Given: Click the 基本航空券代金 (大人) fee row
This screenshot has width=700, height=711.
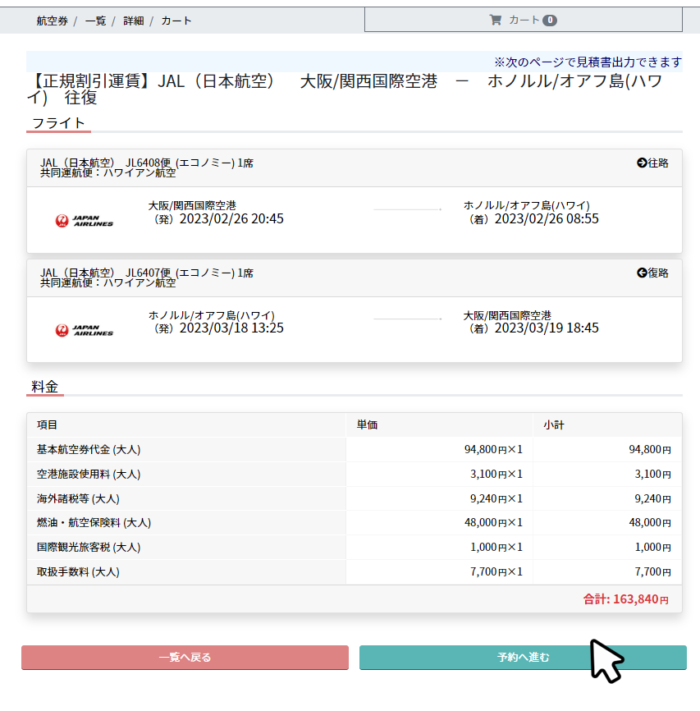Looking at the screenshot, I should coord(88,450).
